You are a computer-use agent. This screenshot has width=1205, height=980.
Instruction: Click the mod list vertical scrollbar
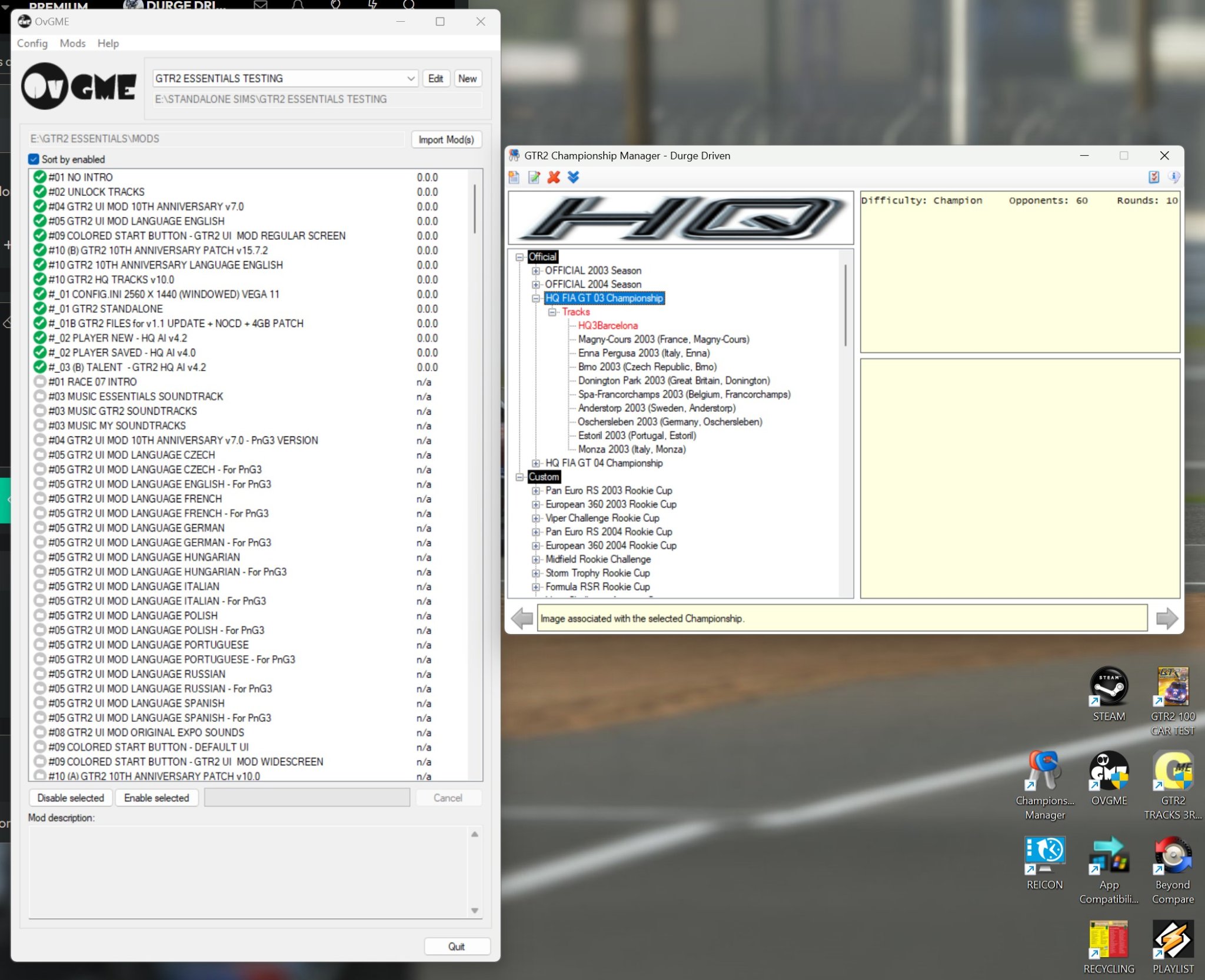click(475, 209)
